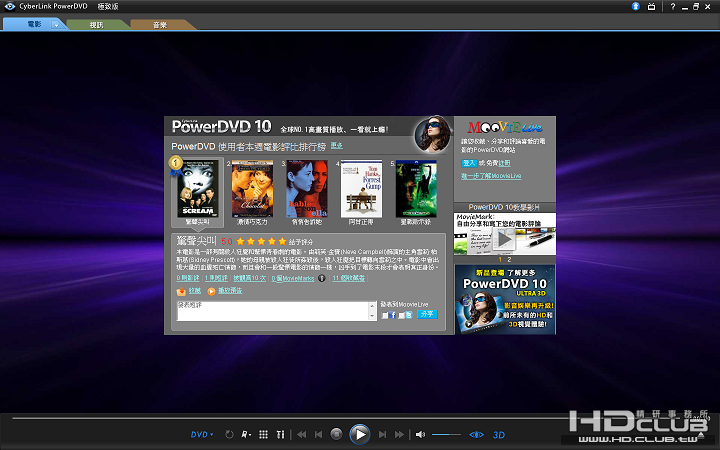Tick the Twitter share checkbox
The image size is (720, 450).
pyautogui.click(x=402, y=315)
